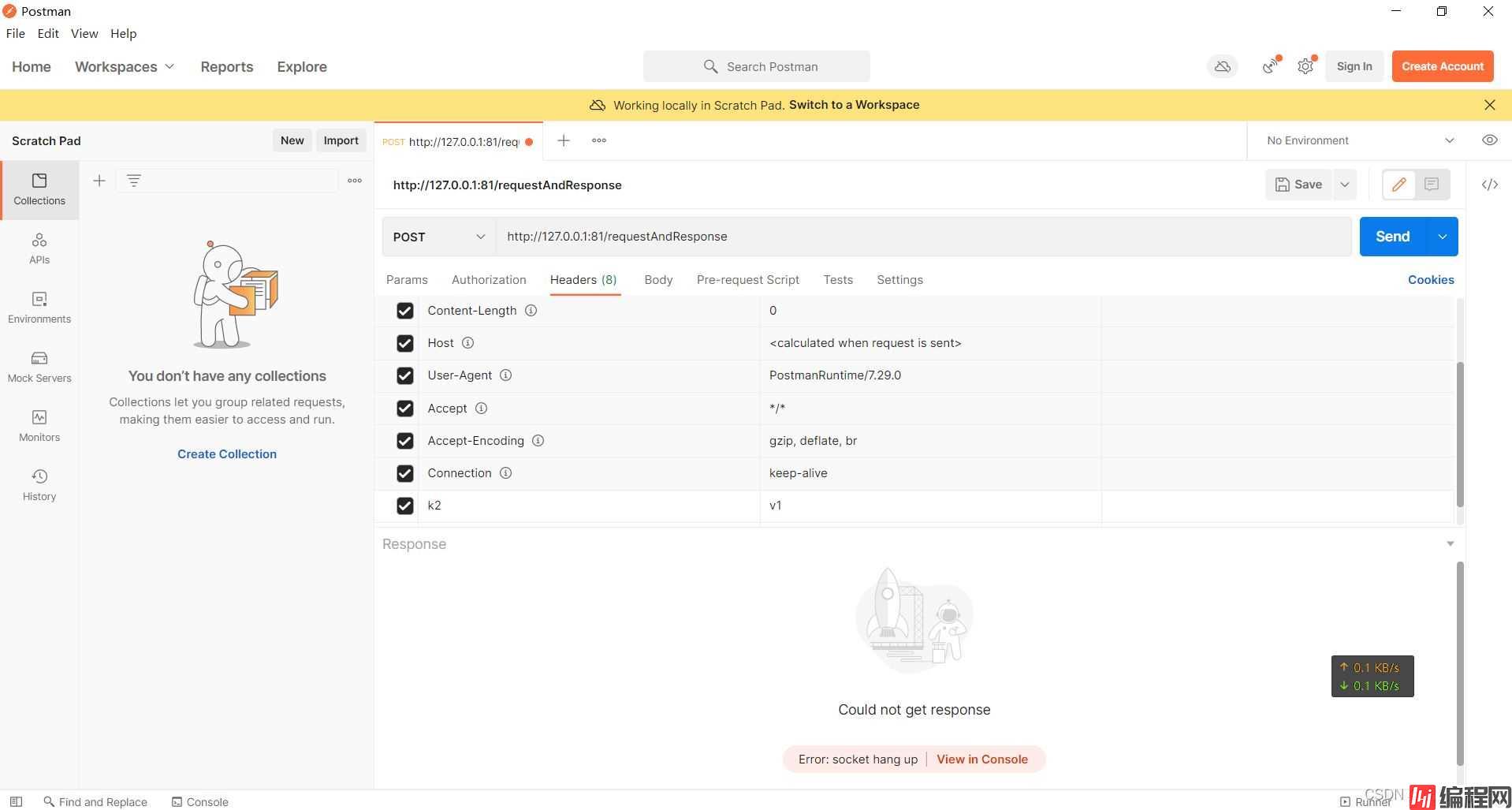
Task: Uncheck the Connection header
Action: tap(405, 473)
